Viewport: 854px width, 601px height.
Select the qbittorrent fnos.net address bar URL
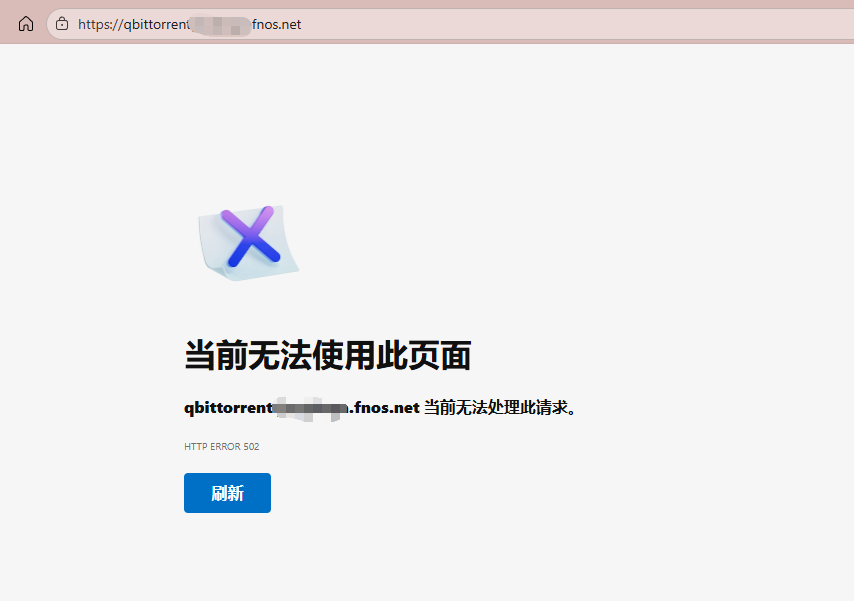[190, 25]
